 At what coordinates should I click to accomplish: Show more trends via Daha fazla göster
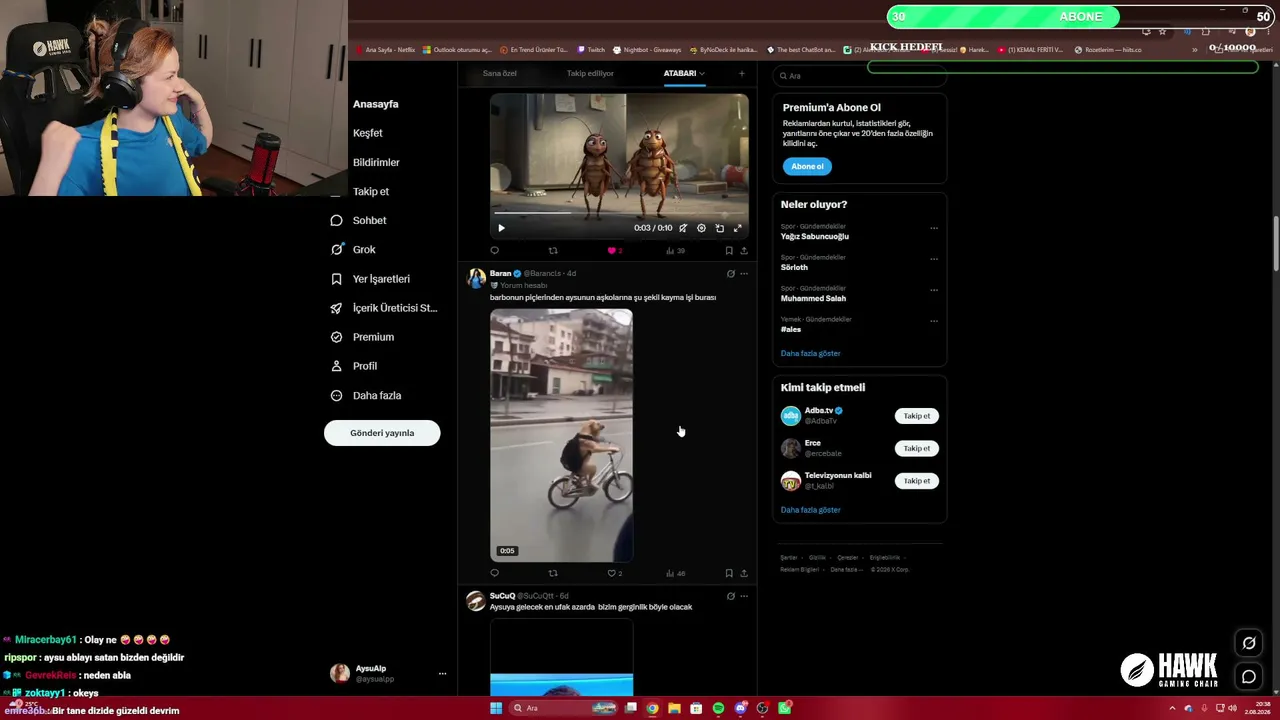tap(810, 353)
